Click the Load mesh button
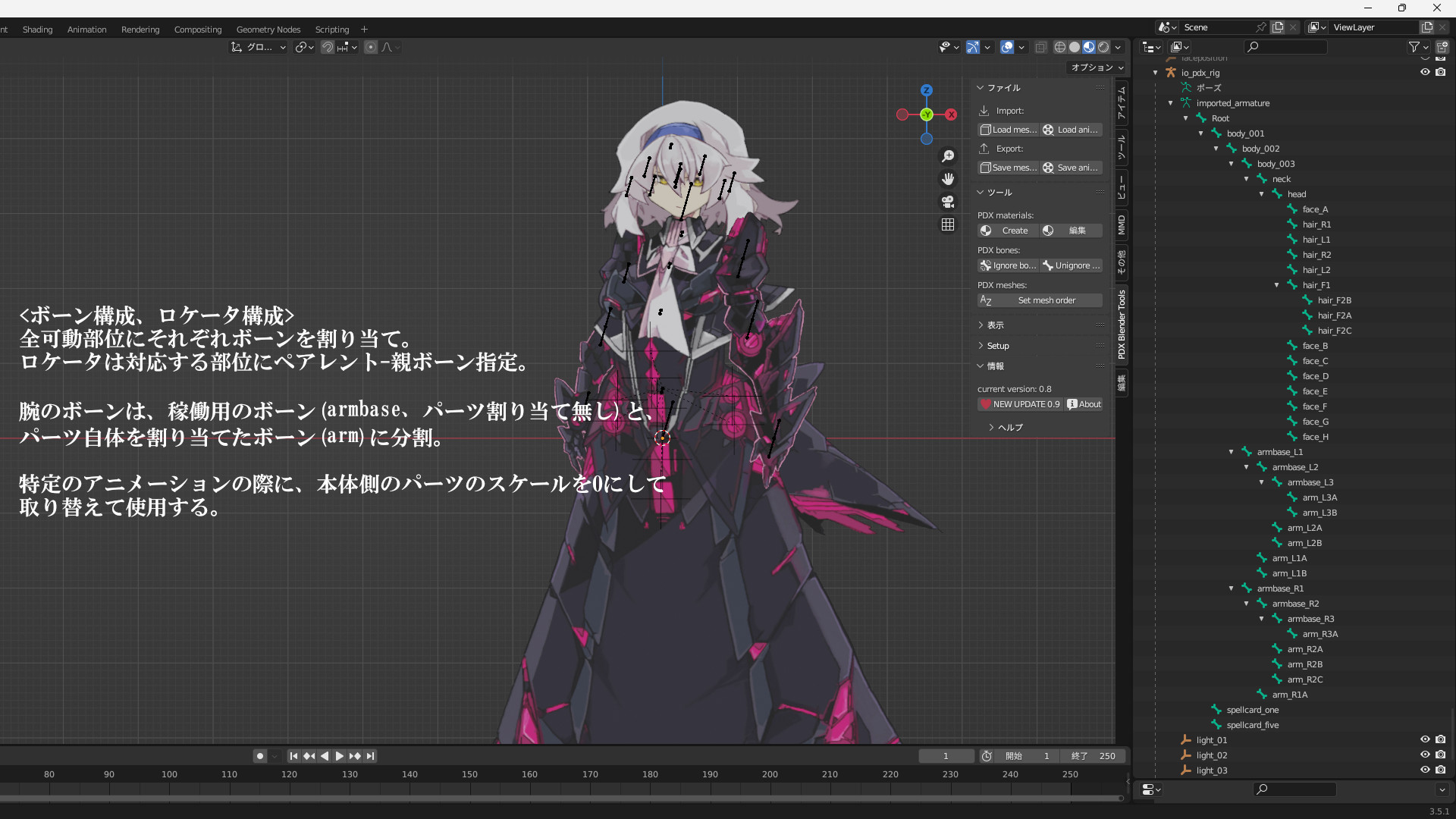Viewport: 1456px width, 819px height. [1008, 130]
